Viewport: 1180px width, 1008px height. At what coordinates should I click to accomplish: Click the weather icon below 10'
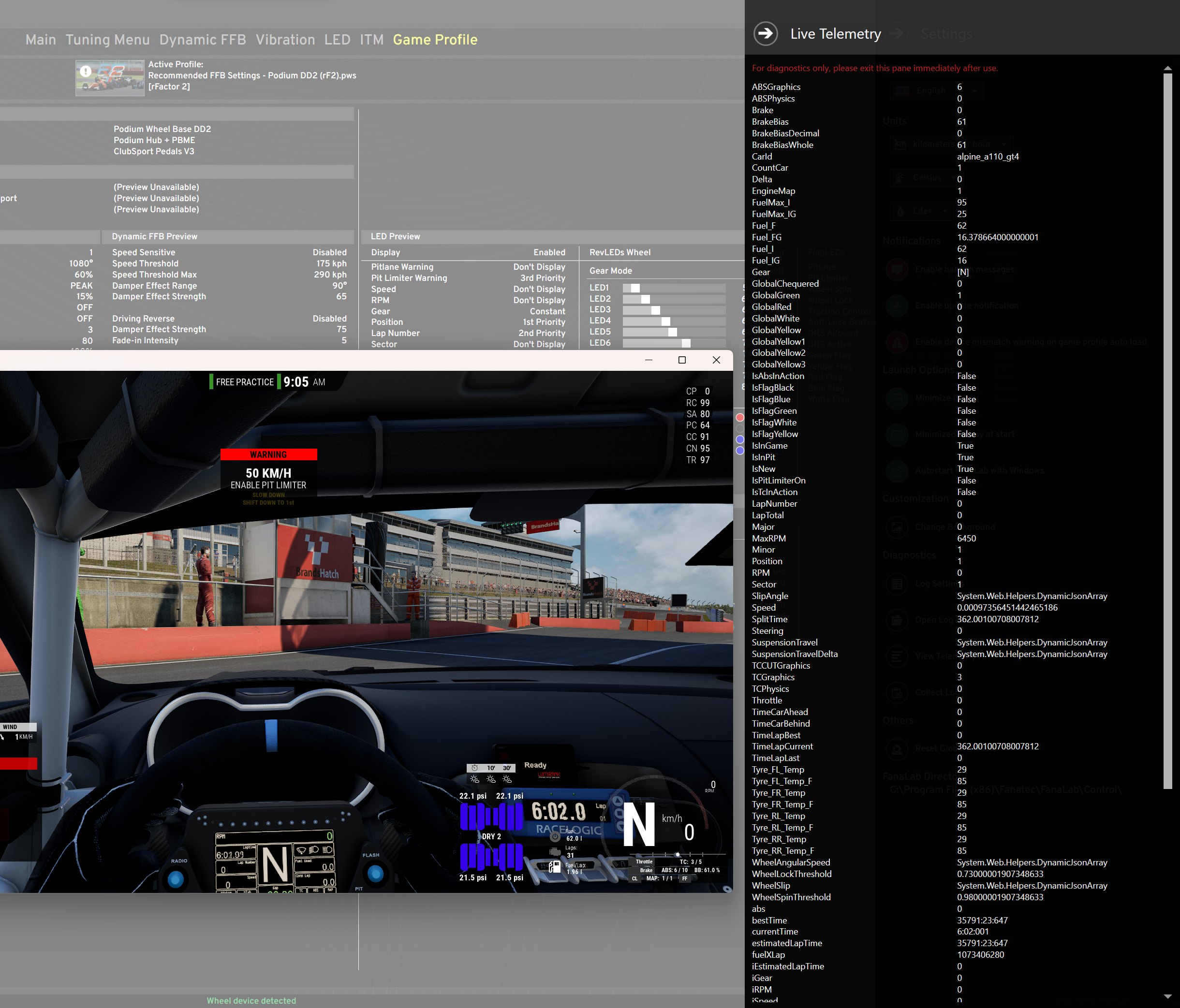click(x=491, y=779)
